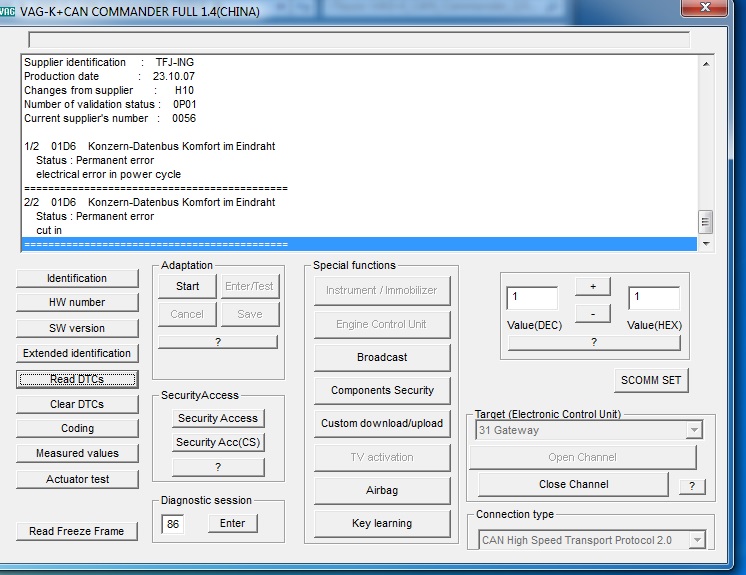
Task: Open Custom download/upload function
Action: [x=381, y=423]
